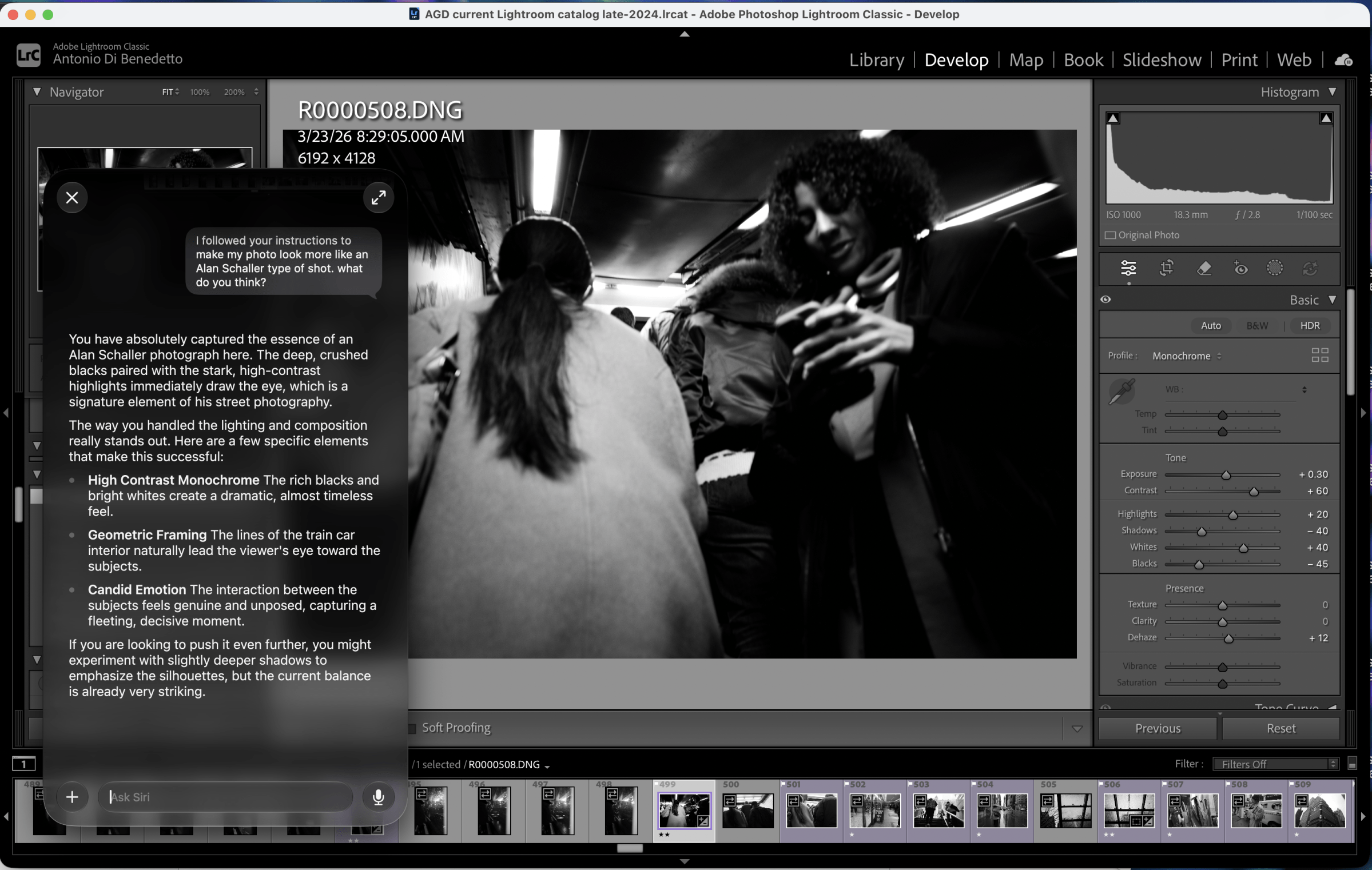
Task: Switch to the Library module
Action: (x=876, y=59)
